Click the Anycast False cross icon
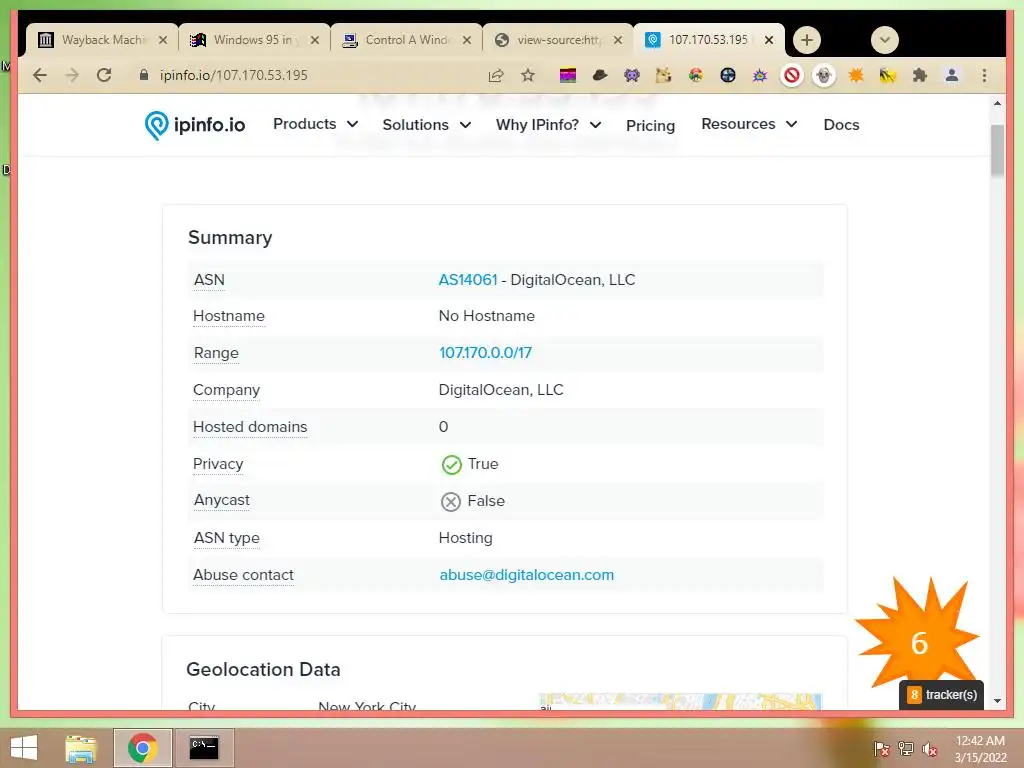The image size is (1024, 768). coord(451,502)
